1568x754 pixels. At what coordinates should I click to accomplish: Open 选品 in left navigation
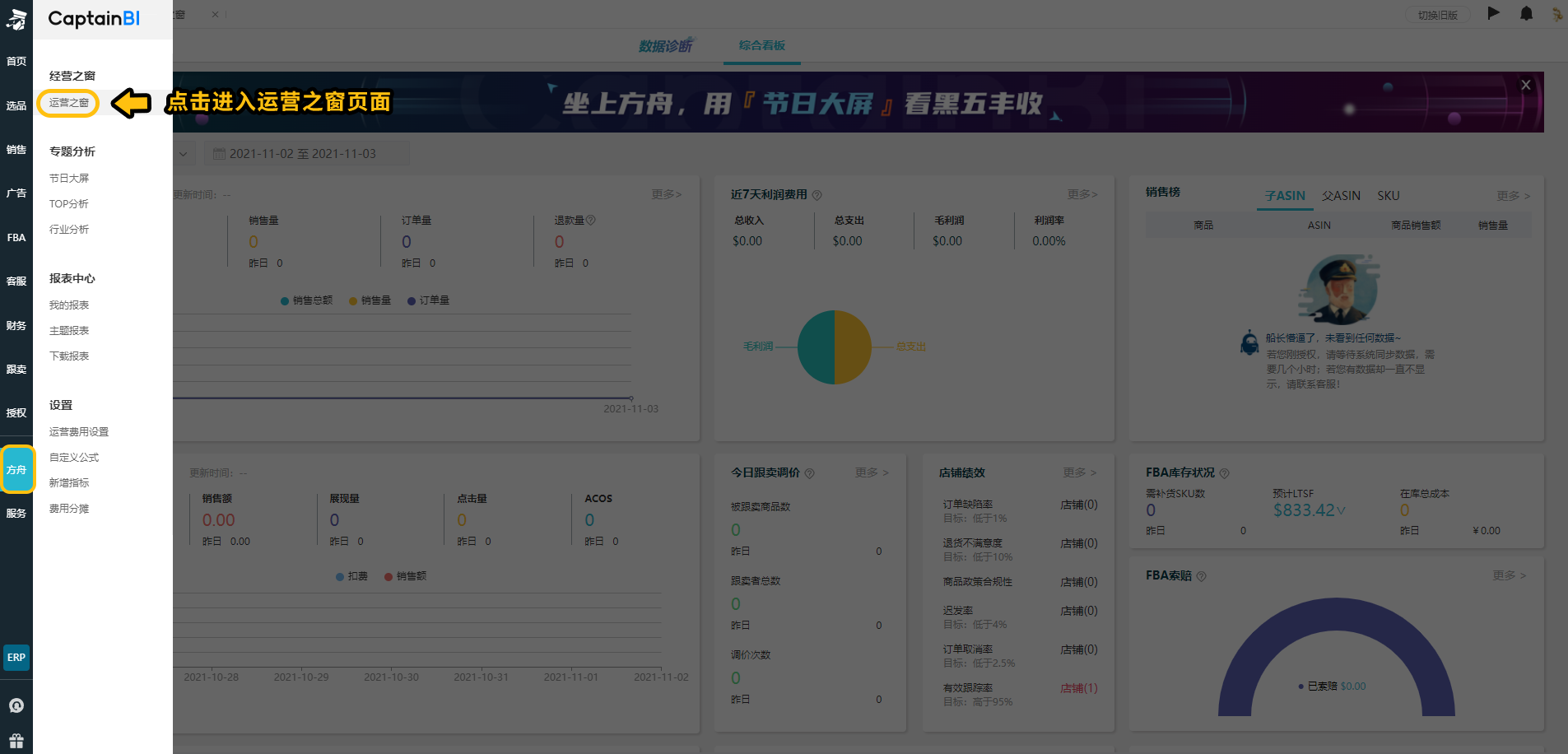point(16,105)
